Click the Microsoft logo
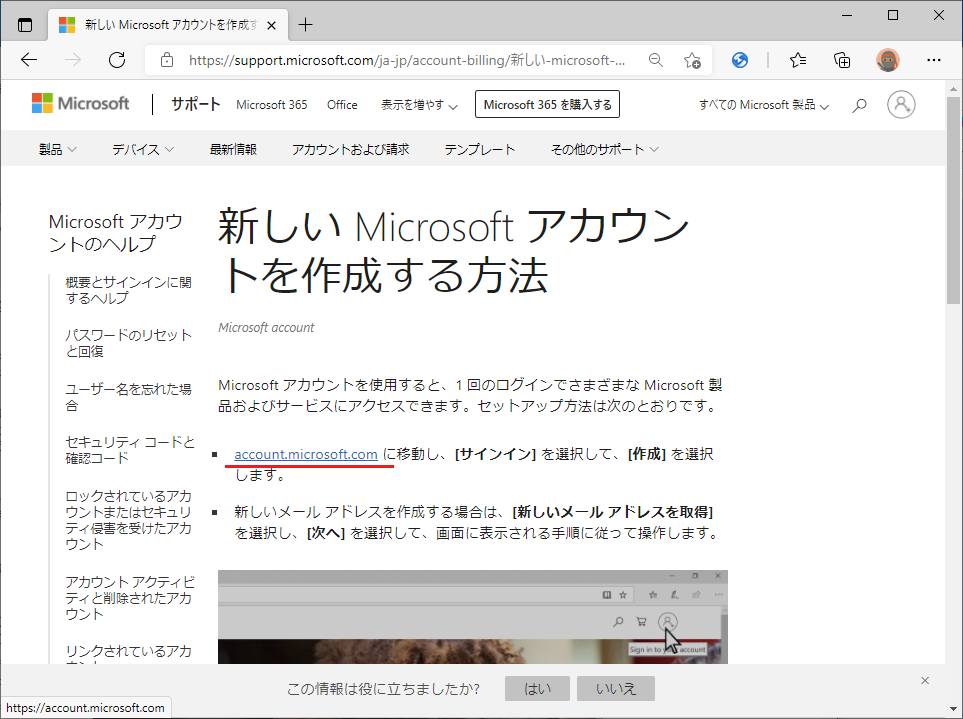Image resolution: width=963 pixels, height=719 pixels. tap(80, 103)
